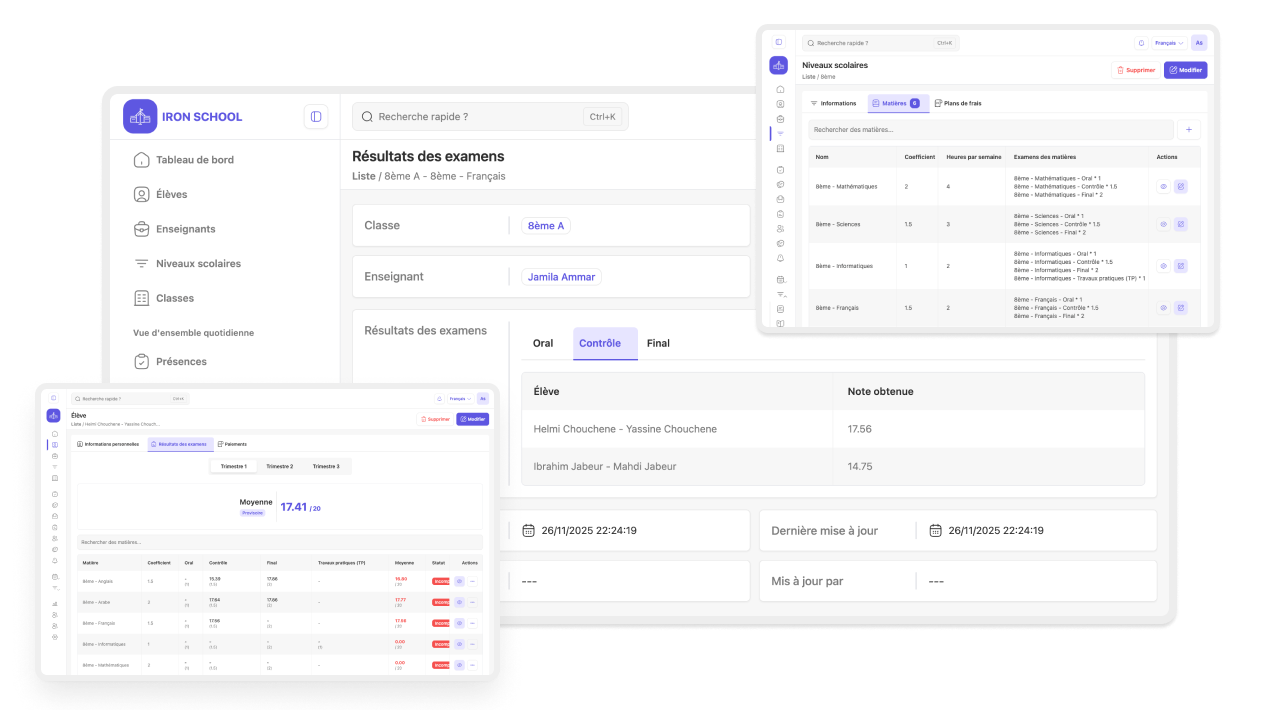Click Supprimer in the Niveaux scolaires window
Image resolution: width=1280 pixels, height=710 pixels.
coord(1135,70)
